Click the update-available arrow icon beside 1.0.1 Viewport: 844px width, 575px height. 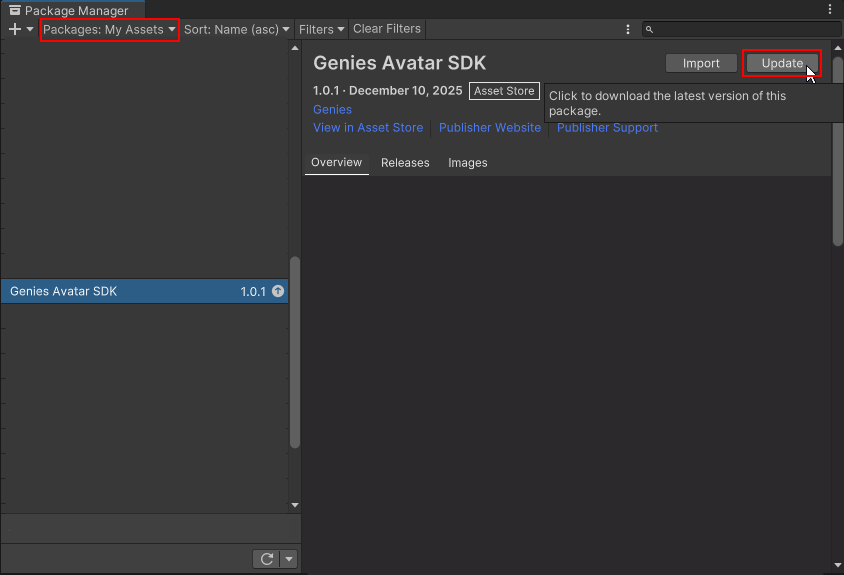tap(278, 292)
